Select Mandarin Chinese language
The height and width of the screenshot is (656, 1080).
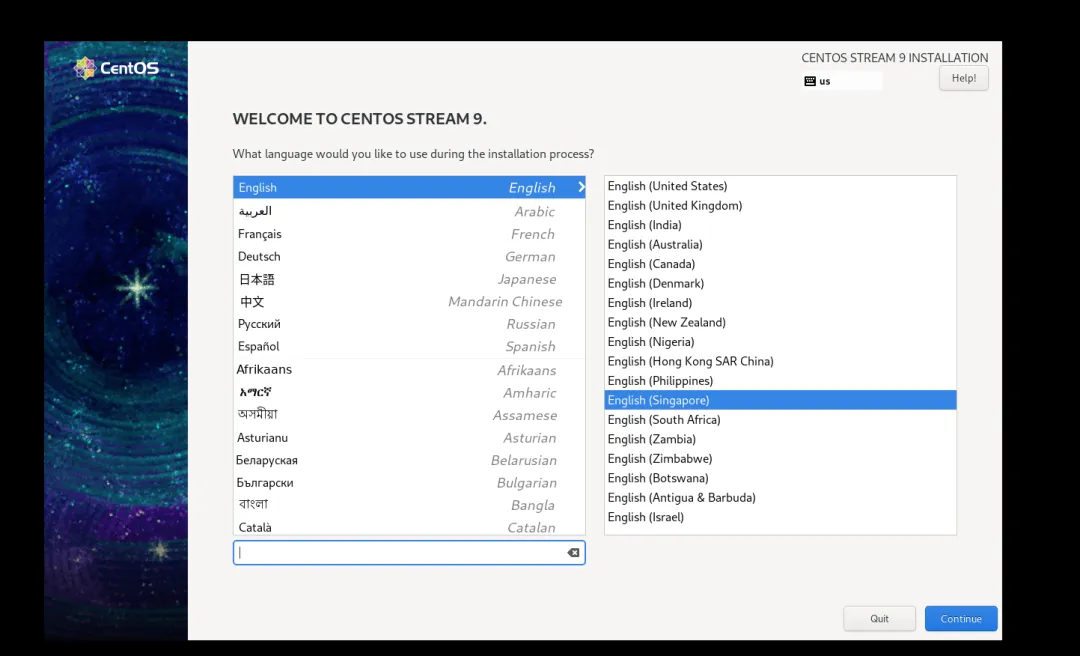pos(409,301)
